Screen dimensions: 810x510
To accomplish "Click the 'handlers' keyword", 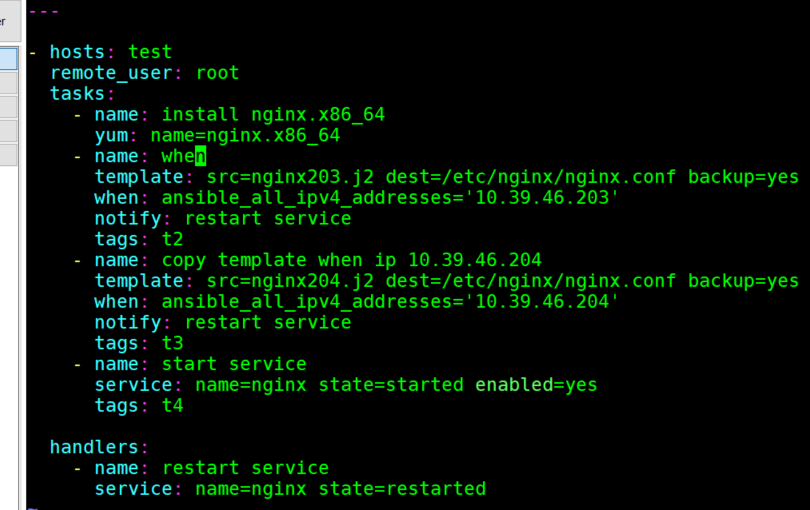I will 95,447.
